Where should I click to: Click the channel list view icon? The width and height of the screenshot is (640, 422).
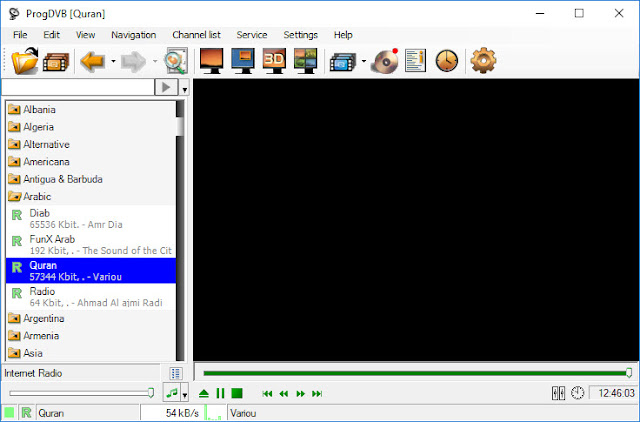pyautogui.click(x=176, y=373)
